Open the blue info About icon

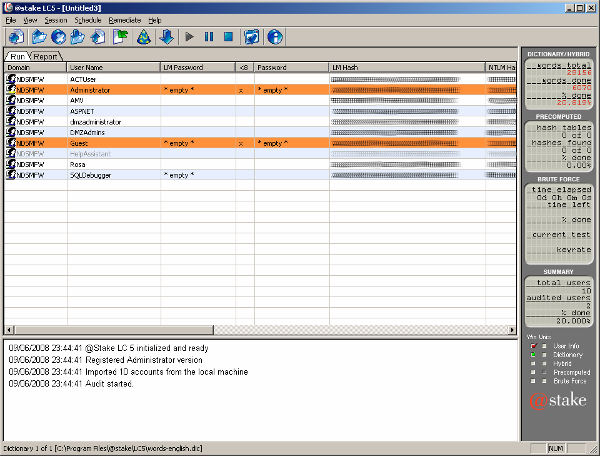[x=275, y=37]
